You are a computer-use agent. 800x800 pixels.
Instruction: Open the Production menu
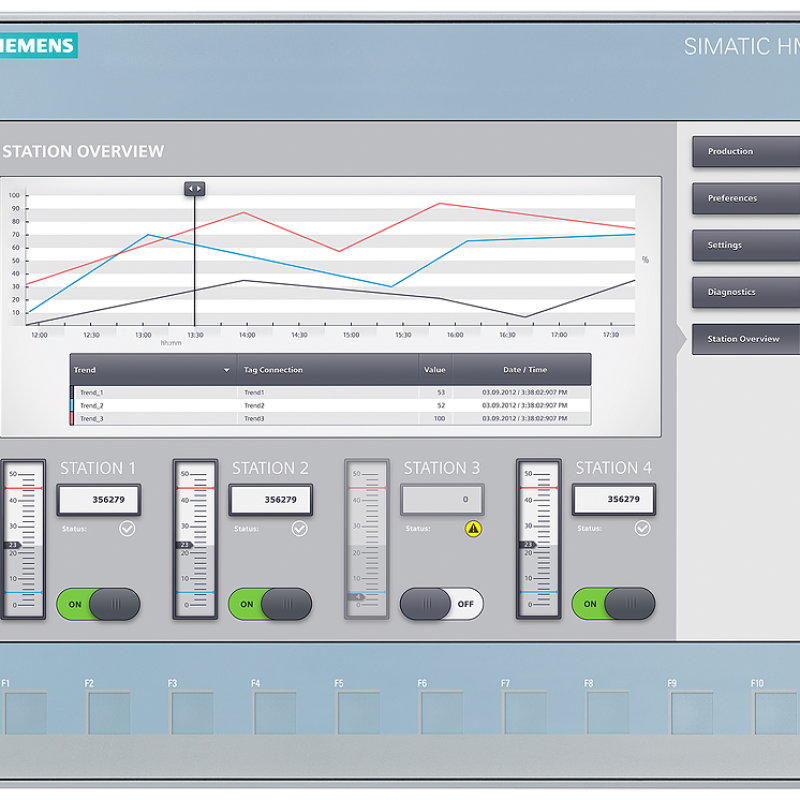coord(745,152)
